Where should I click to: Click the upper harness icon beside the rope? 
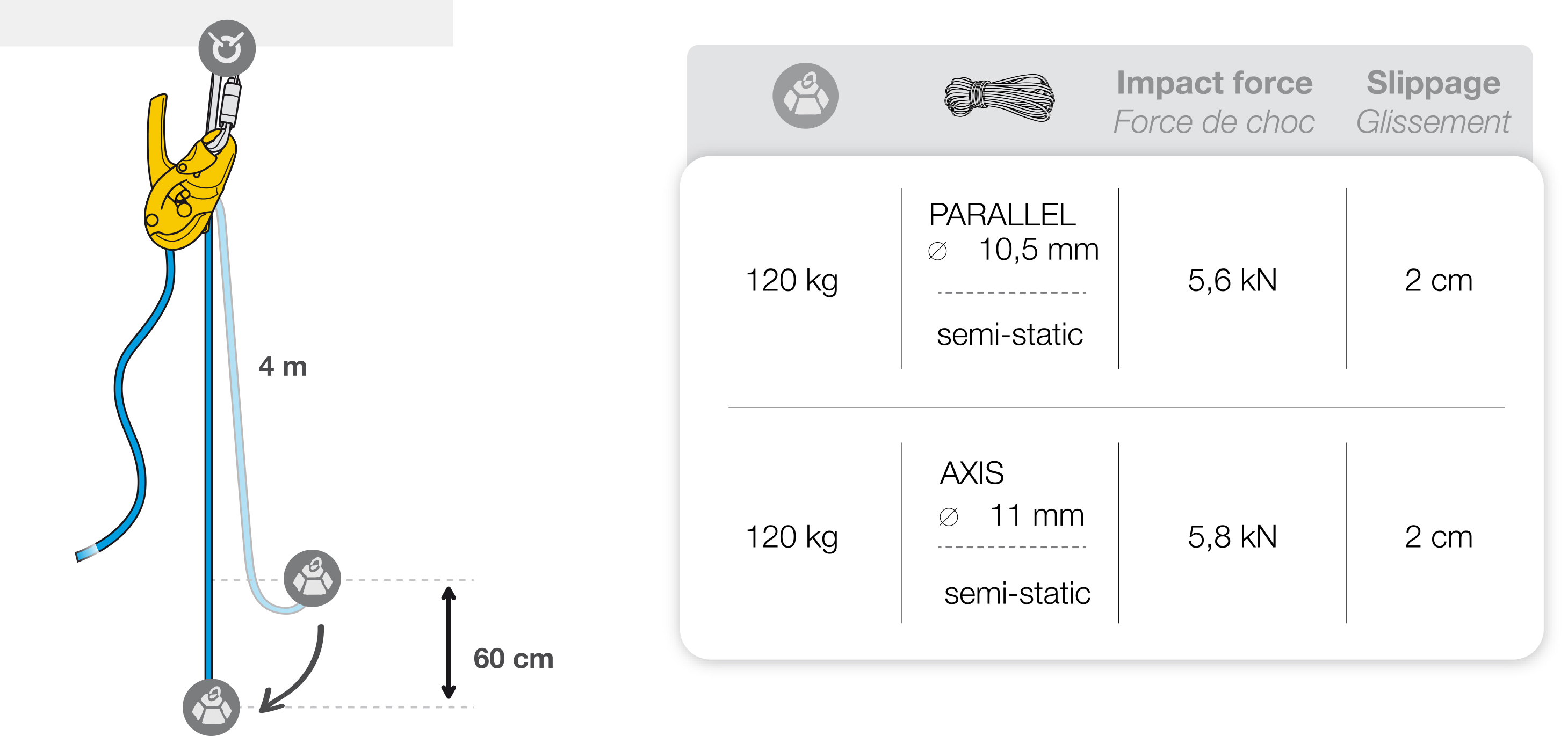point(312,579)
